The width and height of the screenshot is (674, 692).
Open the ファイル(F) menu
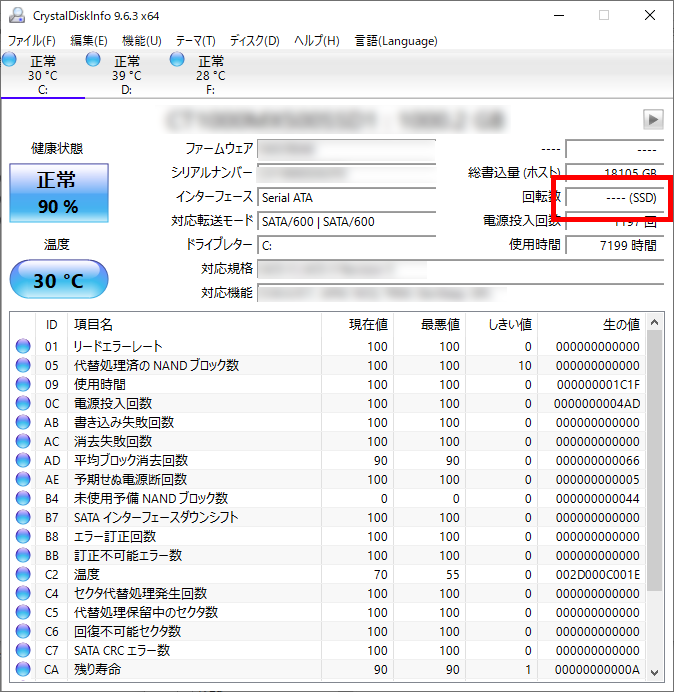[31, 41]
